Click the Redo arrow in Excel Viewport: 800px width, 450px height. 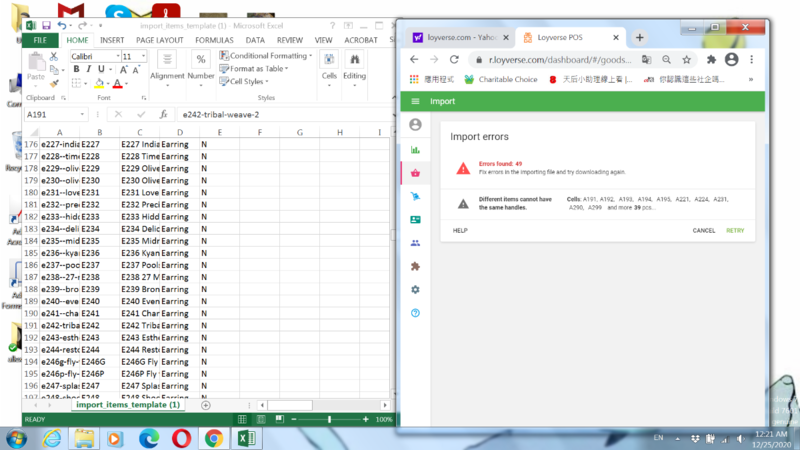coord(82,26)
